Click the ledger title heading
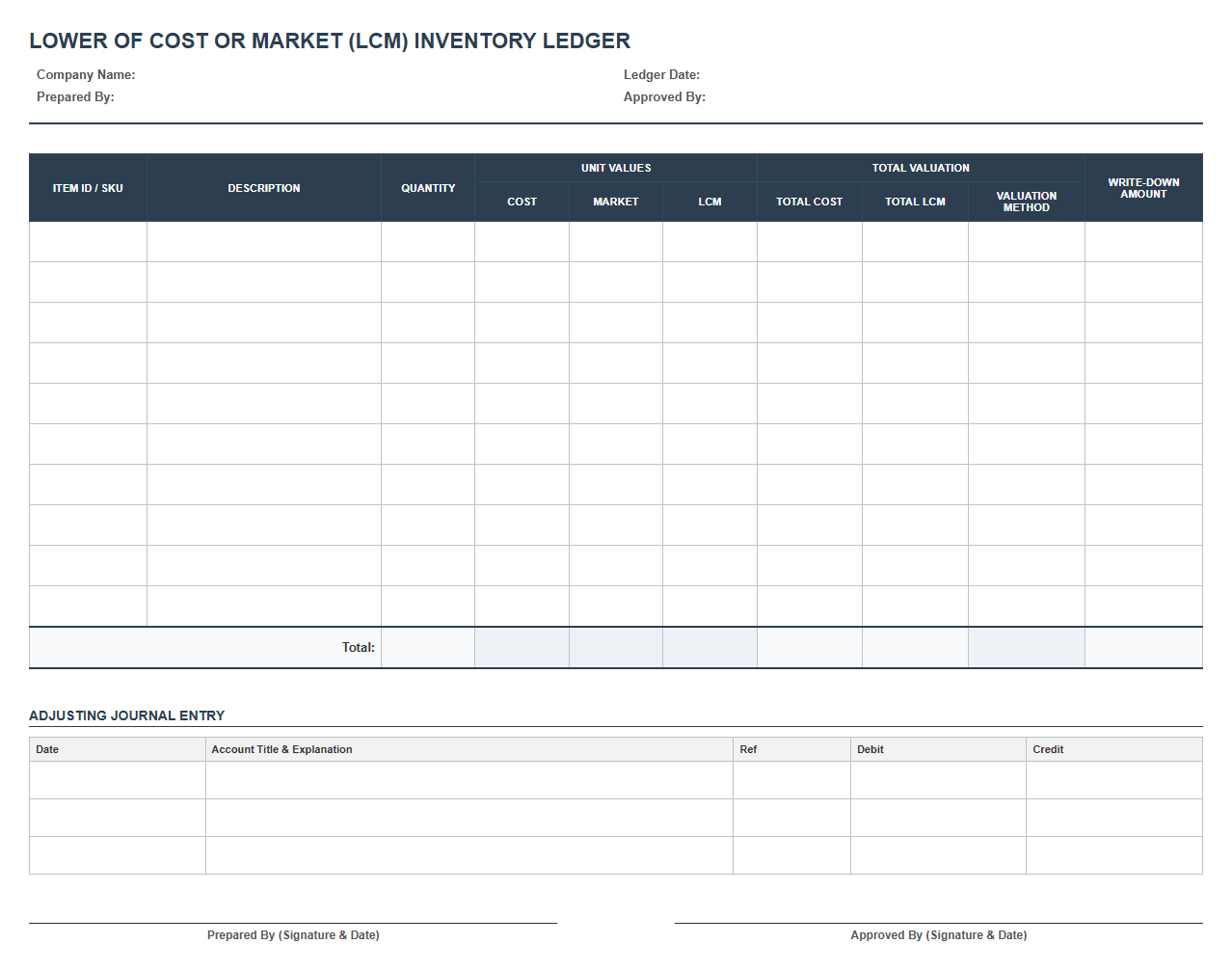 pos(330,40)
